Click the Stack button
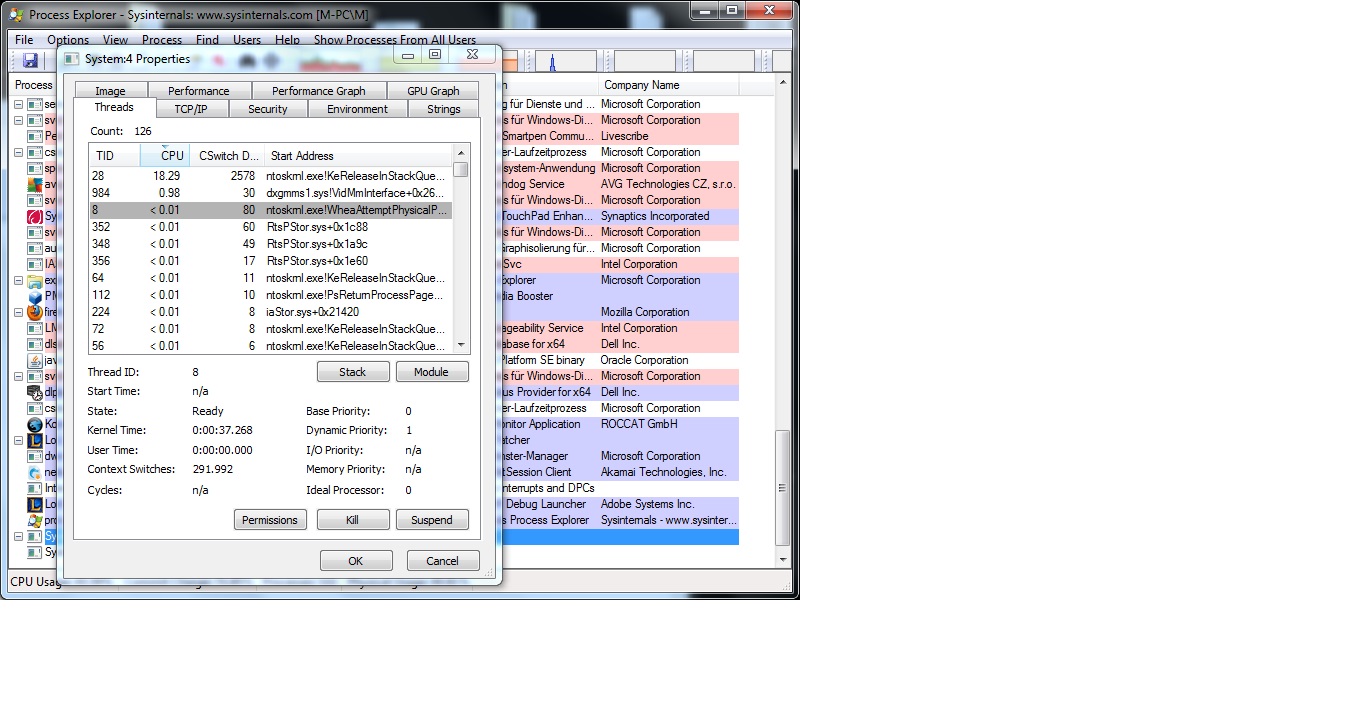 pos(353,372)
